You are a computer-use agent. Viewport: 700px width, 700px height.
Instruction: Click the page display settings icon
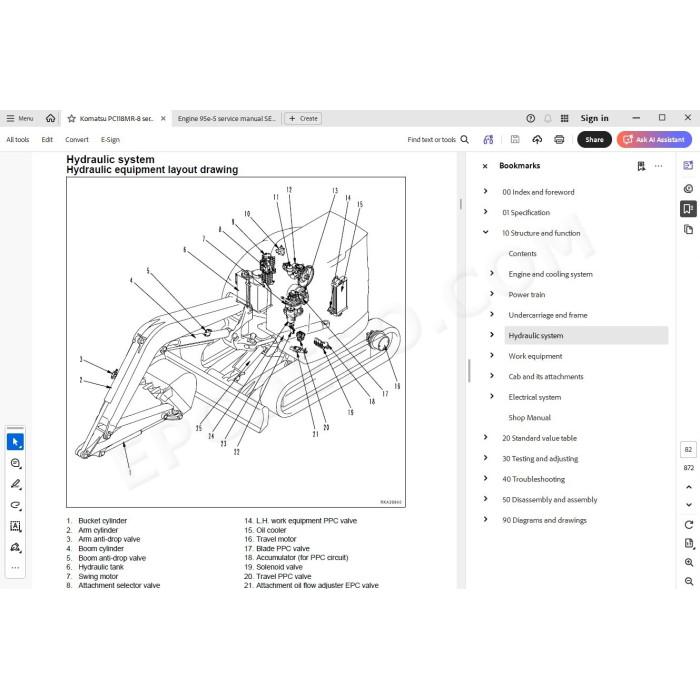coord(689,543)
